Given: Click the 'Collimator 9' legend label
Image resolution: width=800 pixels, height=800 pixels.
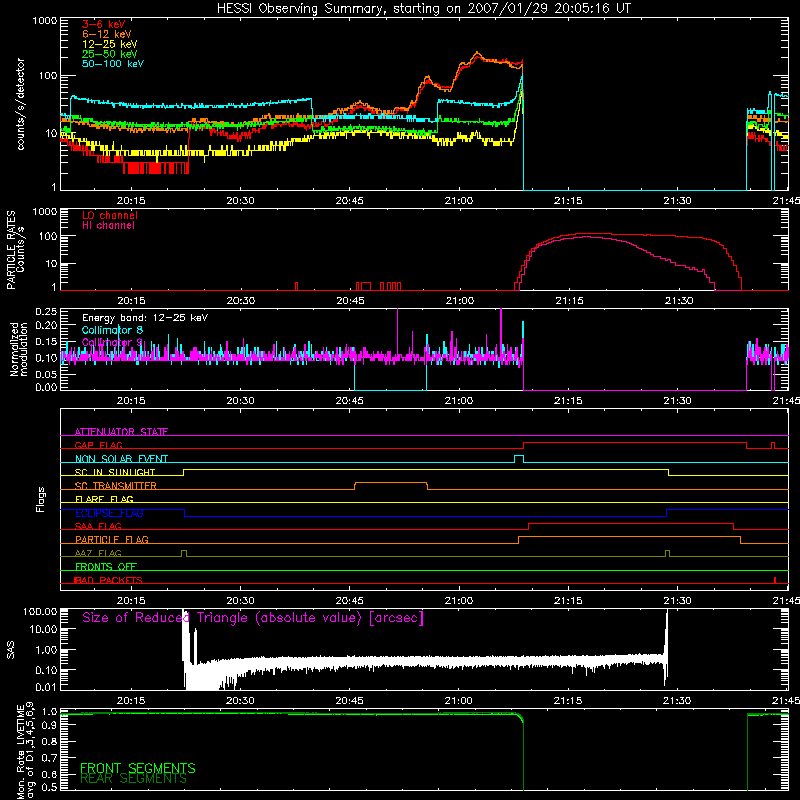Looking at the screenshot, I should pos(112,342).
